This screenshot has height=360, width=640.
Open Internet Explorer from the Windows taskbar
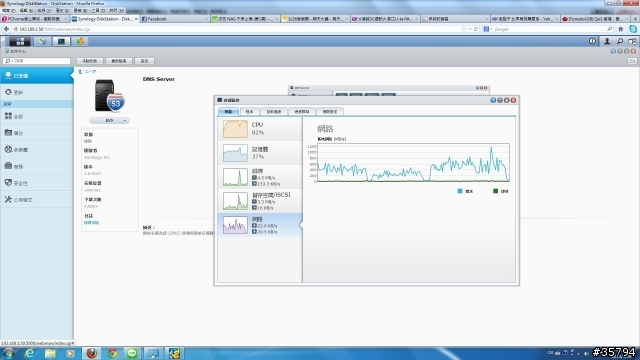(29, 353)
